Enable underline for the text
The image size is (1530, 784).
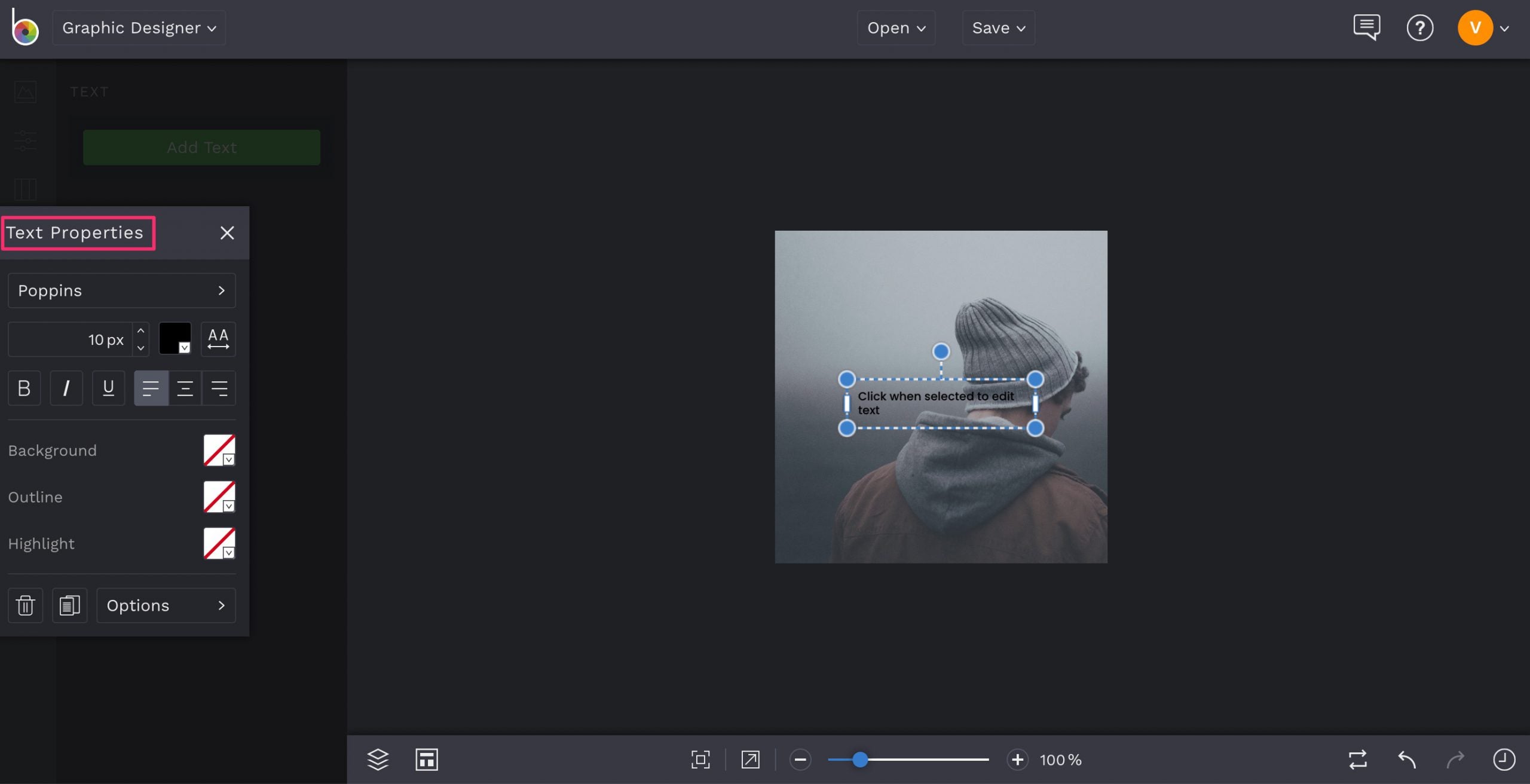pyautogui.click(x=108, y=388)
